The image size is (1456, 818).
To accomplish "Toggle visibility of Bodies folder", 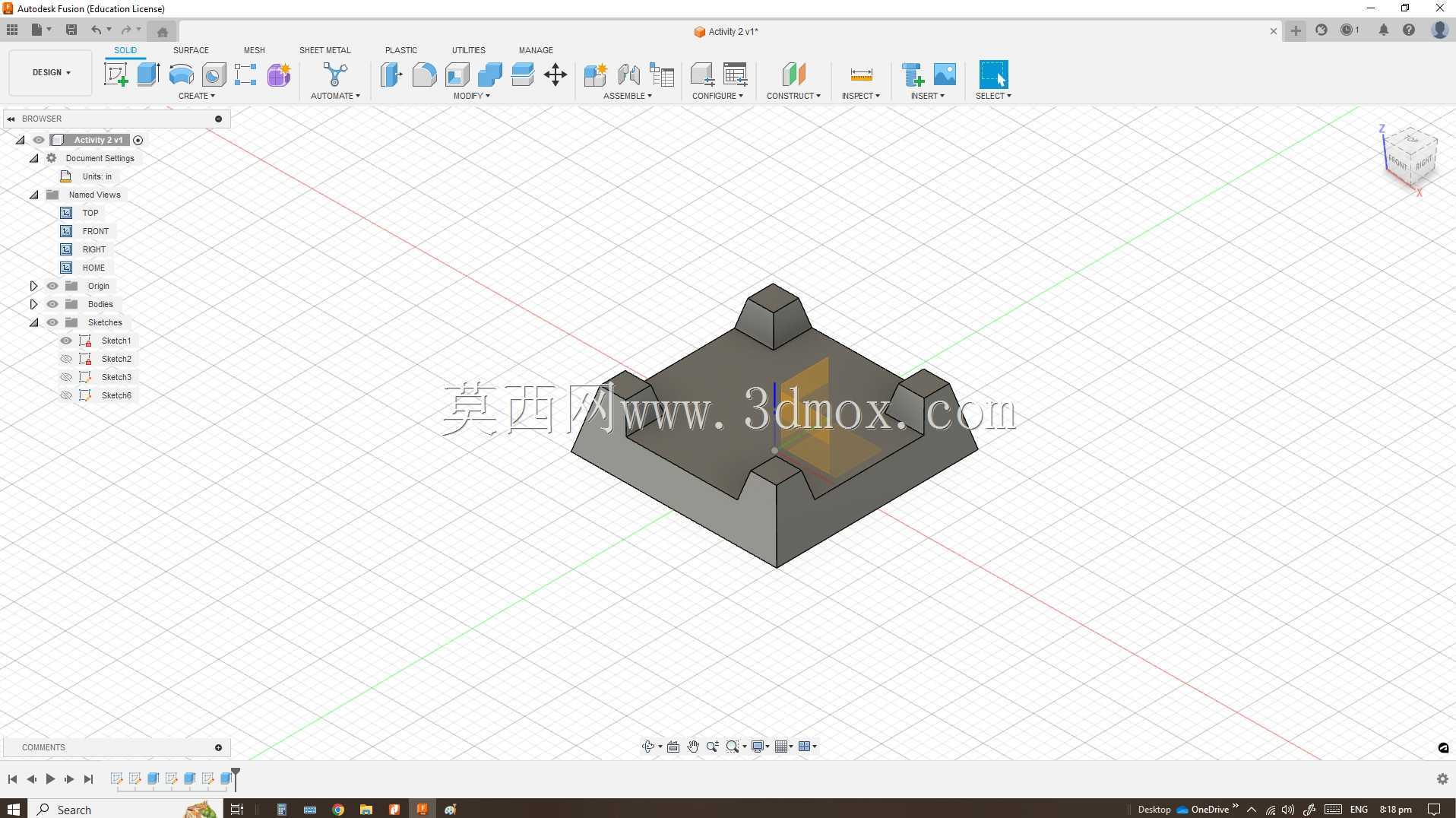I will [52, 304].
